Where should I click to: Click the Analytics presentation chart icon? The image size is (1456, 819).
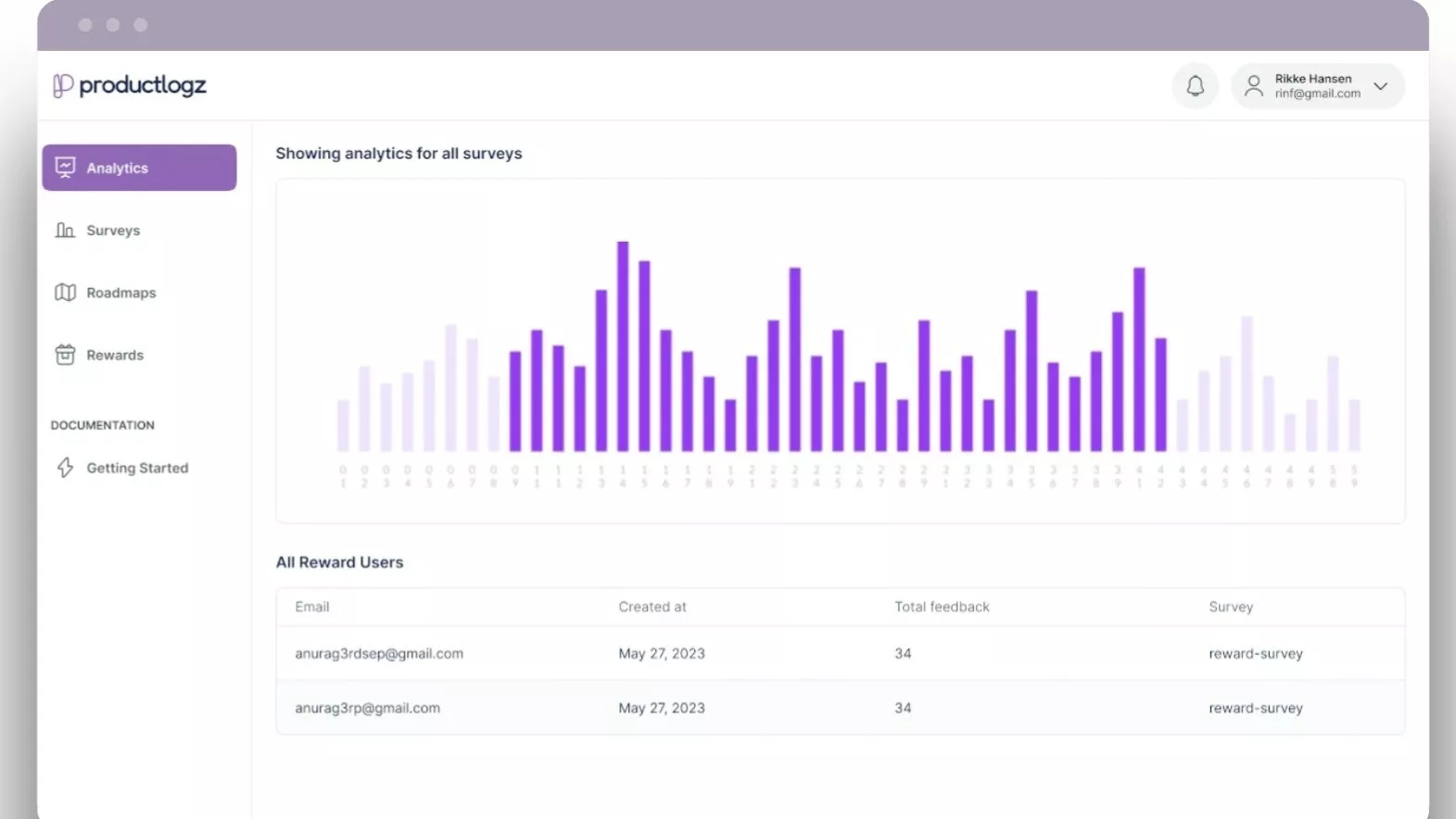(x=65, y=168)
